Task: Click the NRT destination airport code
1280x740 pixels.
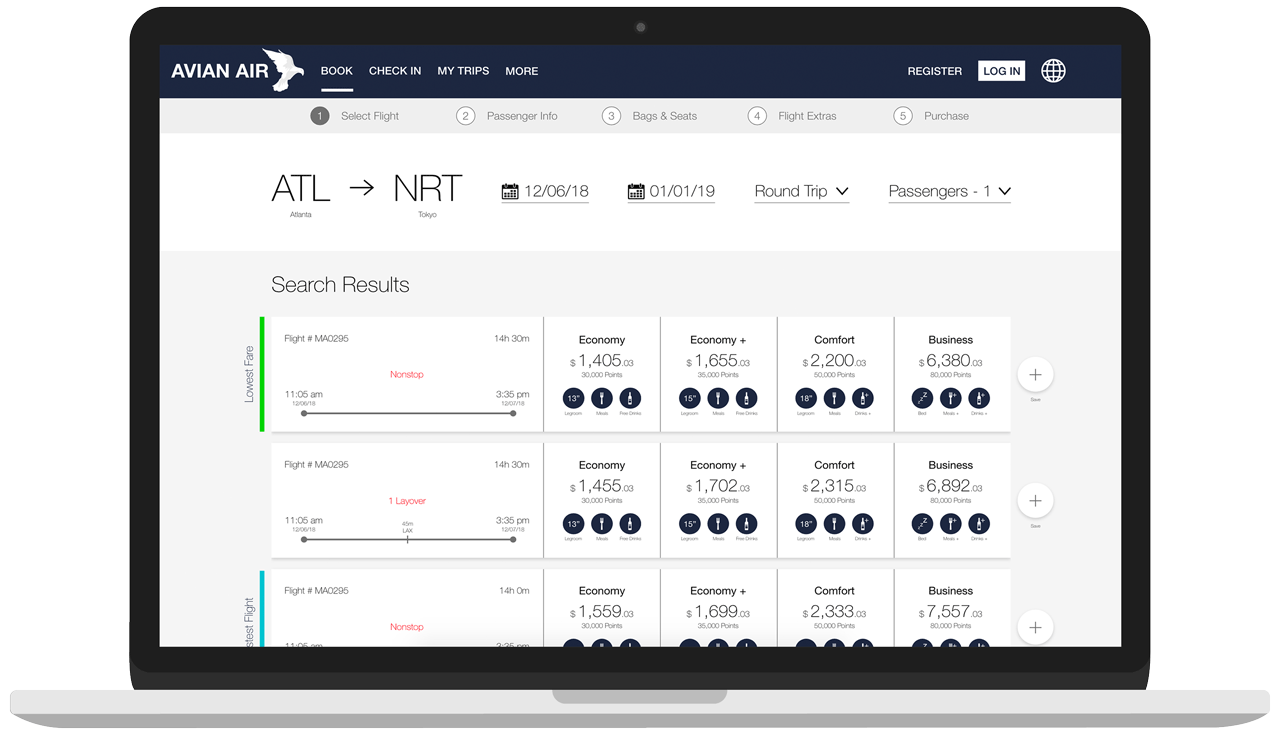Action: (428, 188)
